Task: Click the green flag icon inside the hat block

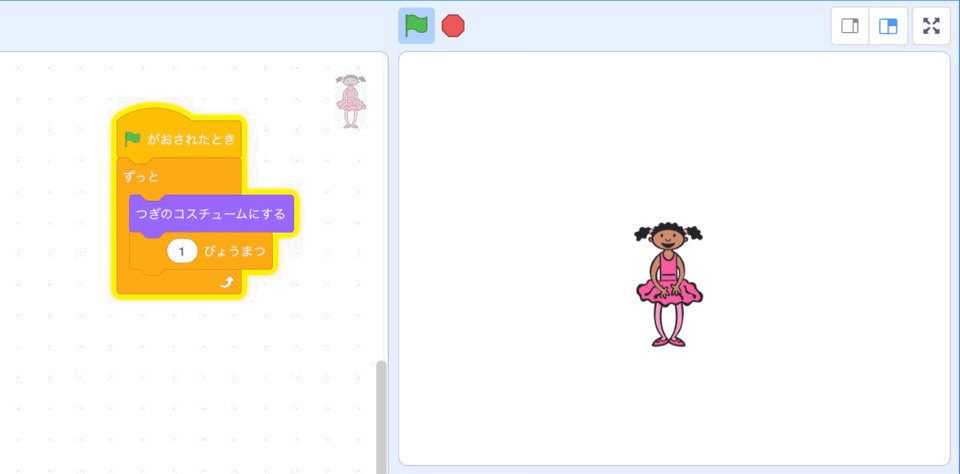Action: point(133,139)
